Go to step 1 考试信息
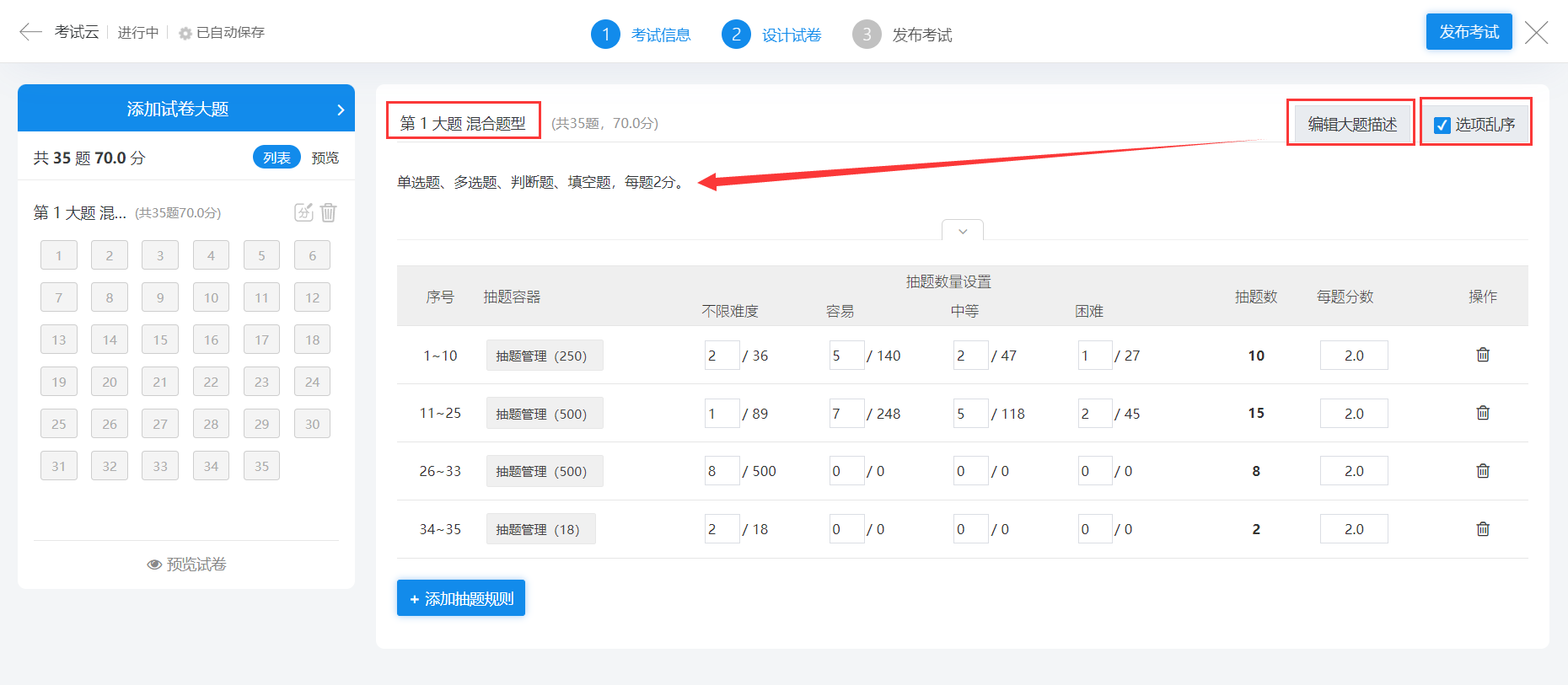Image resolution: width=1568 pixels, height=685 pixels. coord(641,35)
